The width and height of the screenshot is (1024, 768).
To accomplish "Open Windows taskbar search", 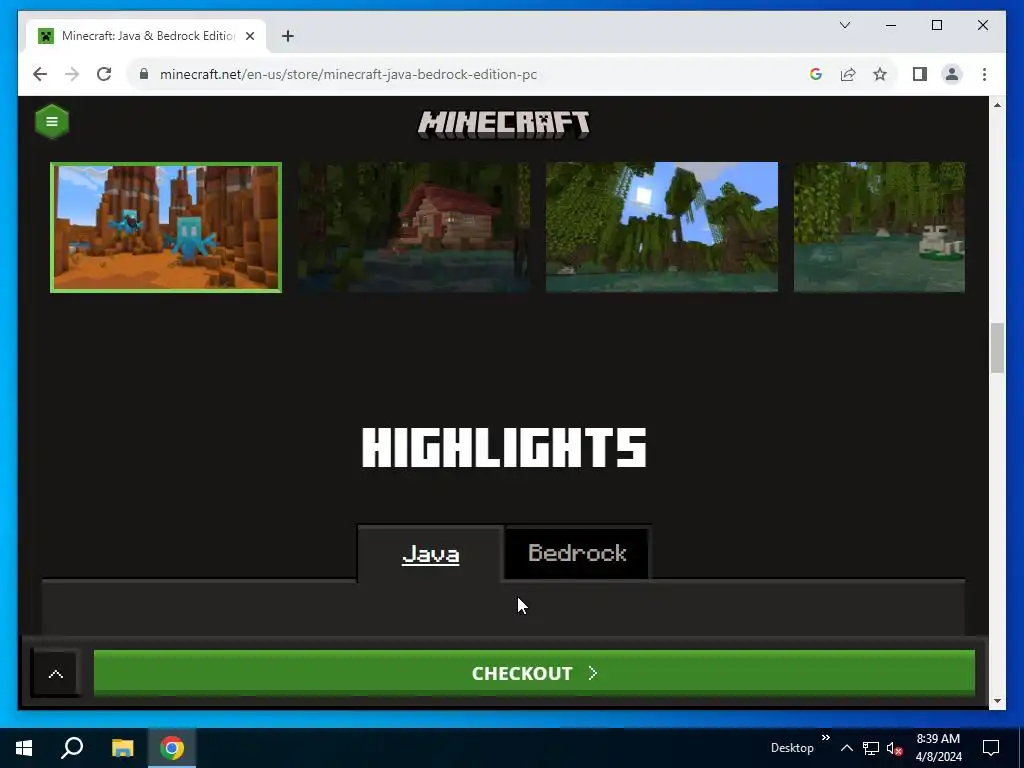I will pyautogui.click(x=72, y=748).
